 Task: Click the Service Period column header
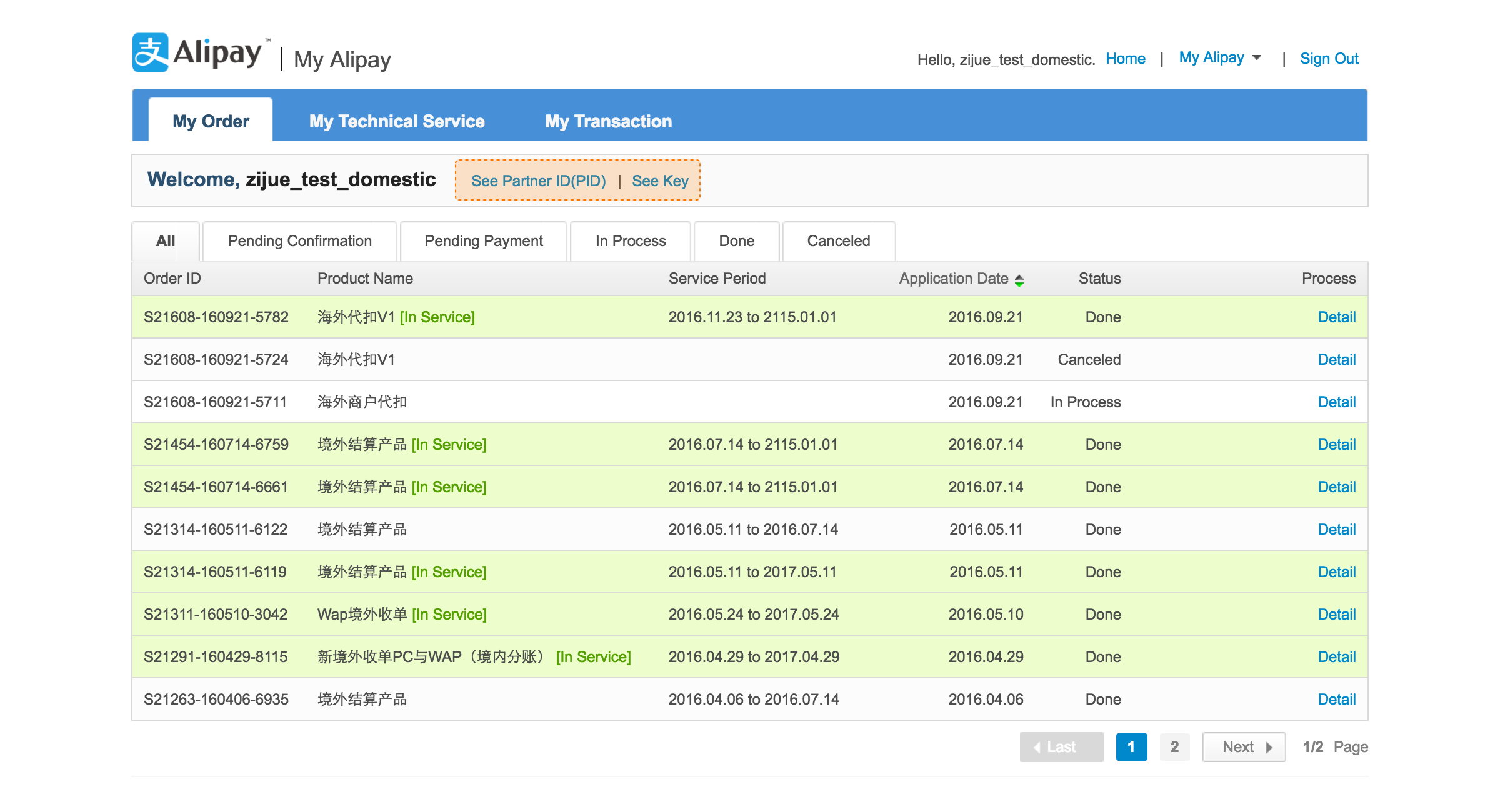coord(717,279)
